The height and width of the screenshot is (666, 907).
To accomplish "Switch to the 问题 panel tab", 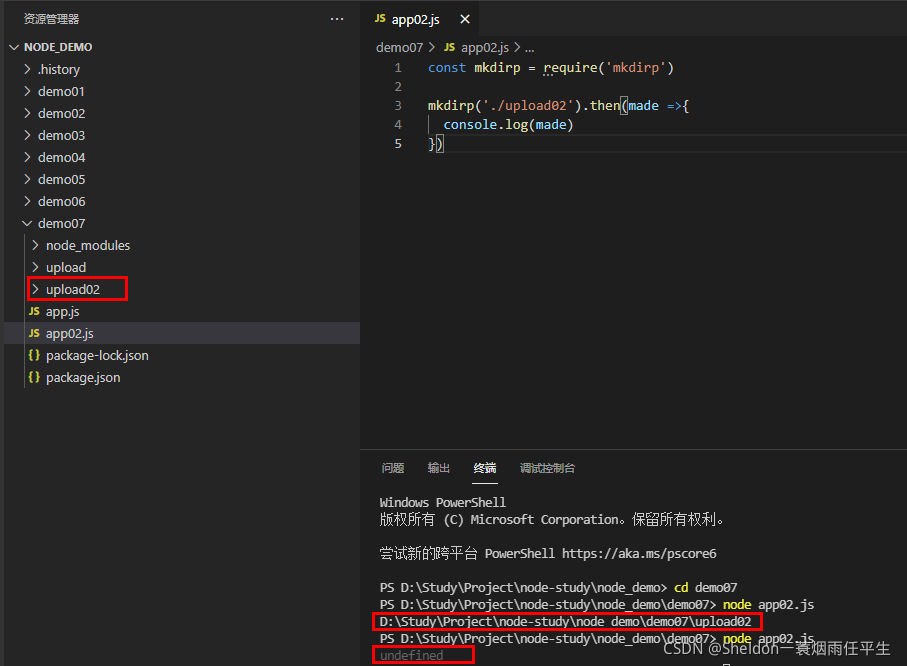I will click(x=393, y=468).
